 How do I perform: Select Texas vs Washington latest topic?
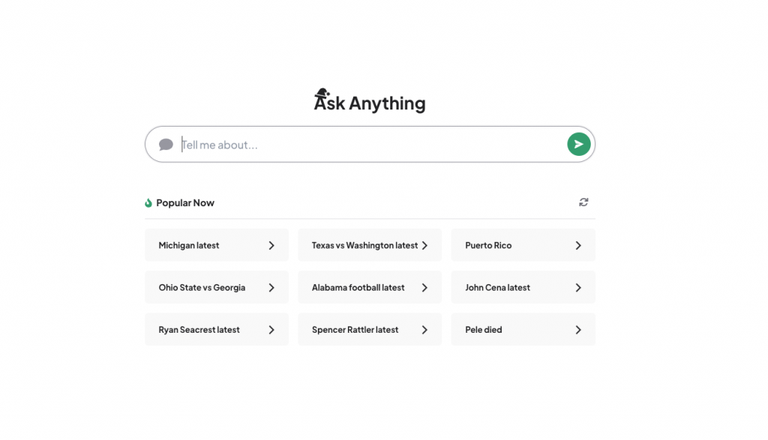click(364, 245)
